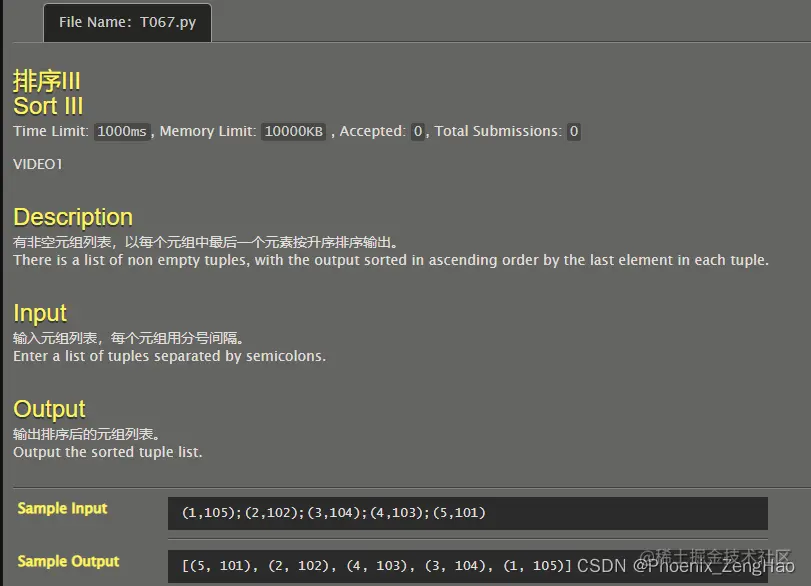Image resolution: width=811 pixels, height=586 pixels.
Task: Open the VIDEO1 link
Action: [38, 164]
